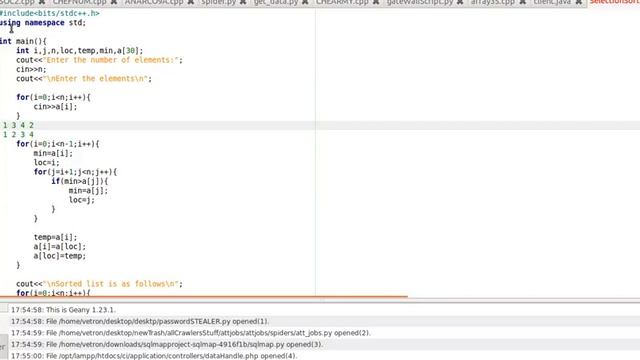640x360 pixels.
Task: Select the dataHandle.php opened message
Action: coord(154,356)
